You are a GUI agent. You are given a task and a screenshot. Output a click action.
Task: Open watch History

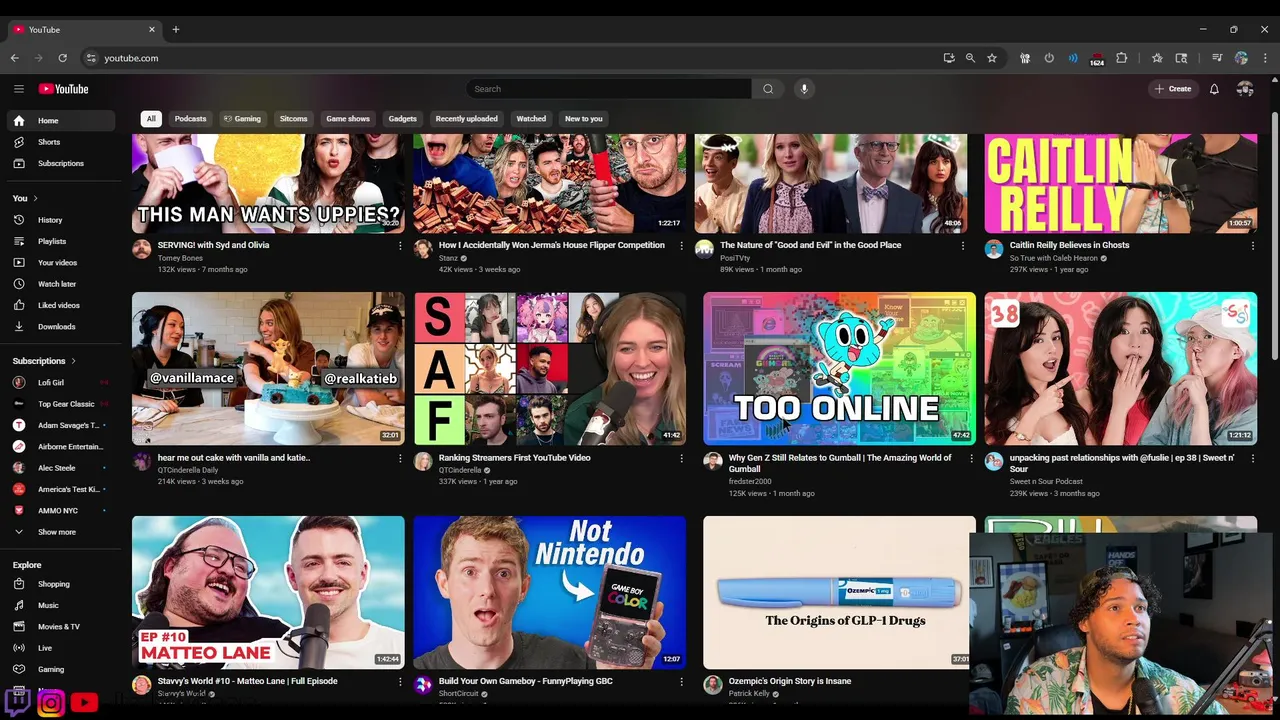pyautogui.click(x=60, y=220)
